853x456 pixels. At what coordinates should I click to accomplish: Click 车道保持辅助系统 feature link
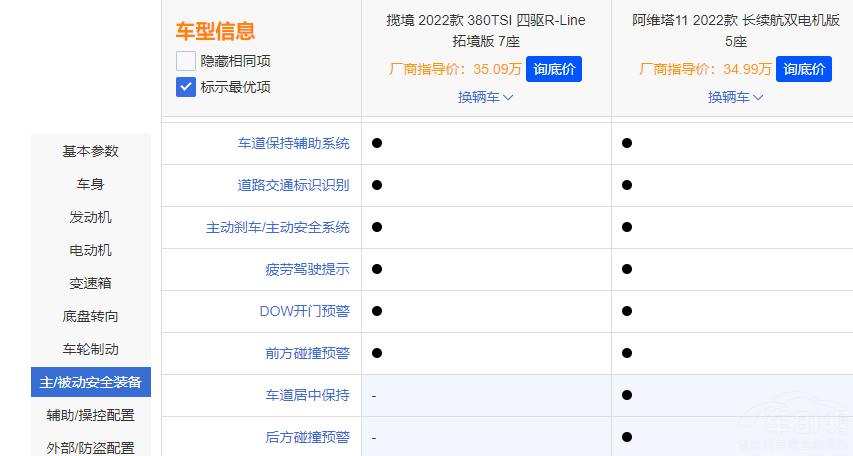click(x=293, y=143)
